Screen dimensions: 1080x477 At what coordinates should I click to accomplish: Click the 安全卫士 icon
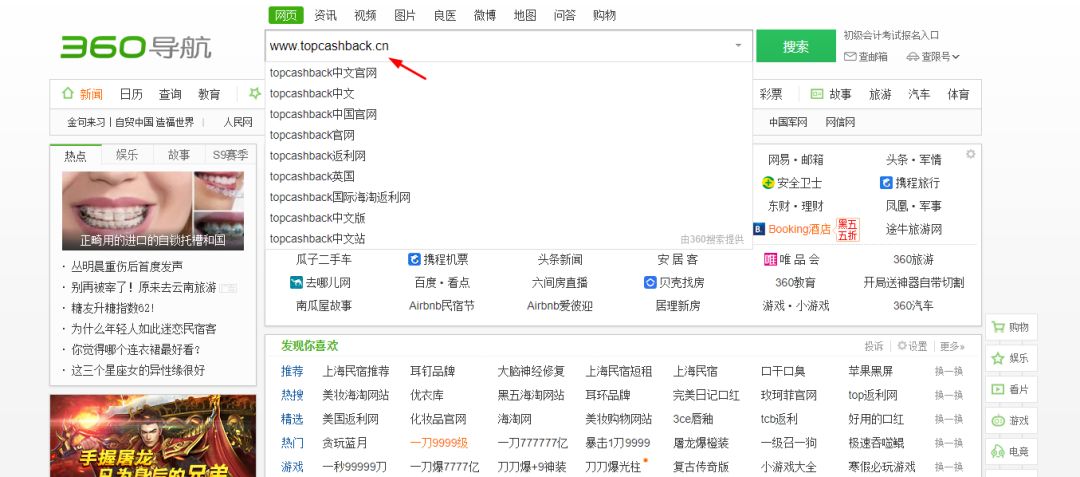768,183
